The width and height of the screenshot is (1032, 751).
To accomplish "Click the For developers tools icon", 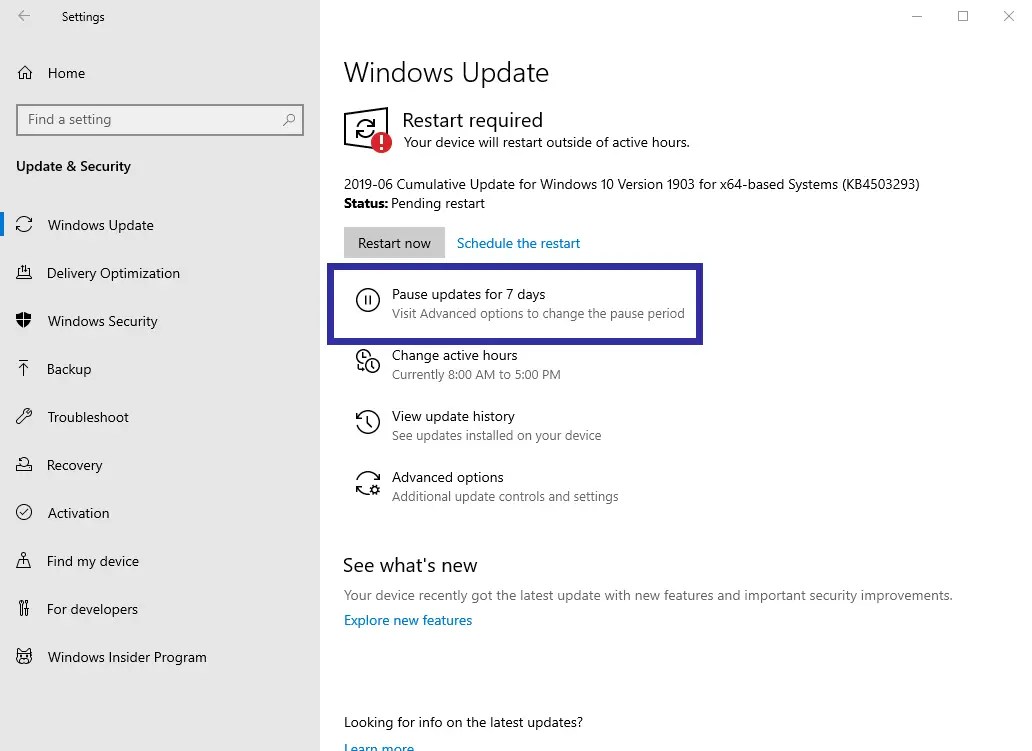I will pyautogui.click(x=24, y=609).
